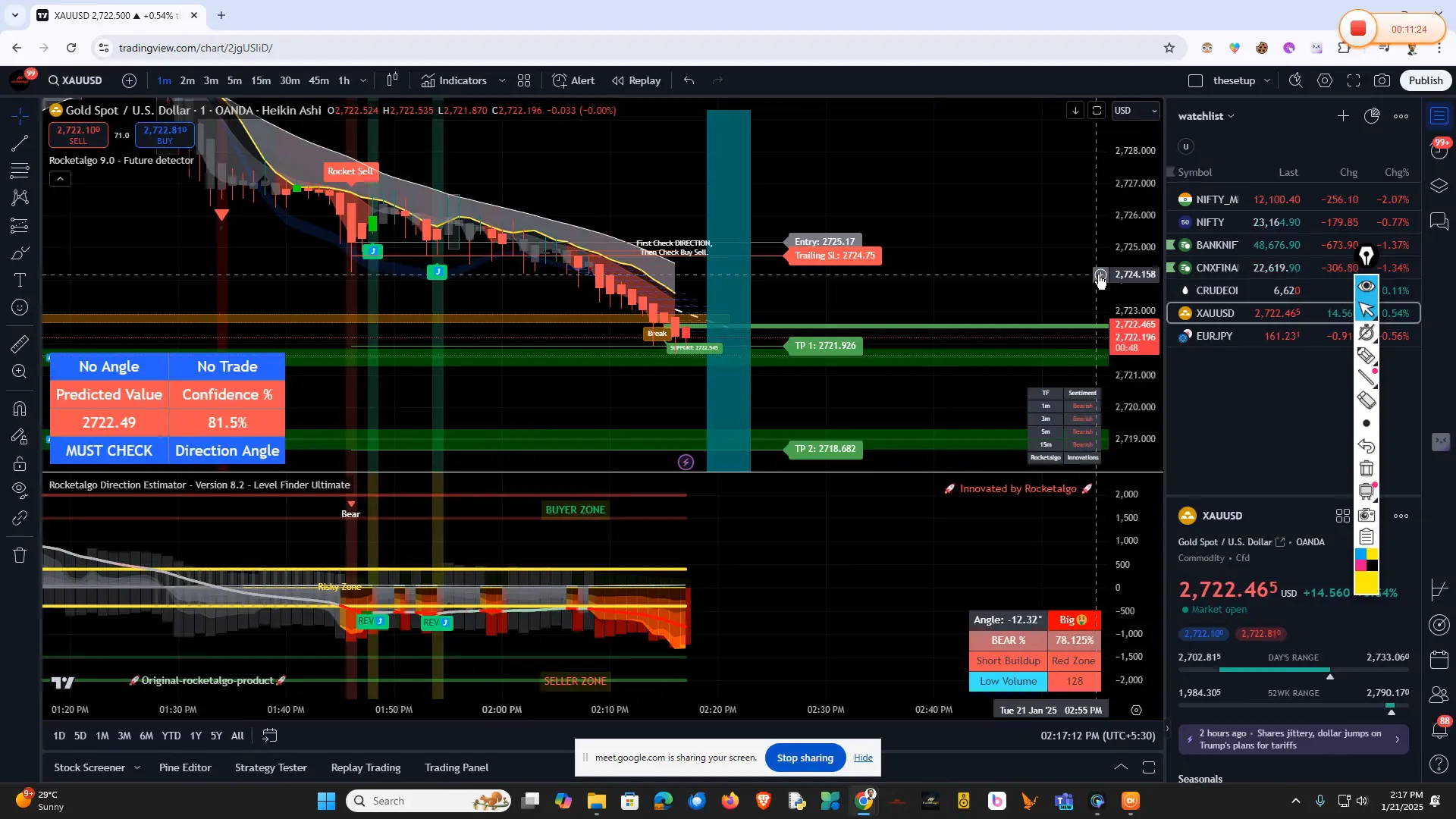Select the YTD date range

pyautogui.click(x=171, y=736)
